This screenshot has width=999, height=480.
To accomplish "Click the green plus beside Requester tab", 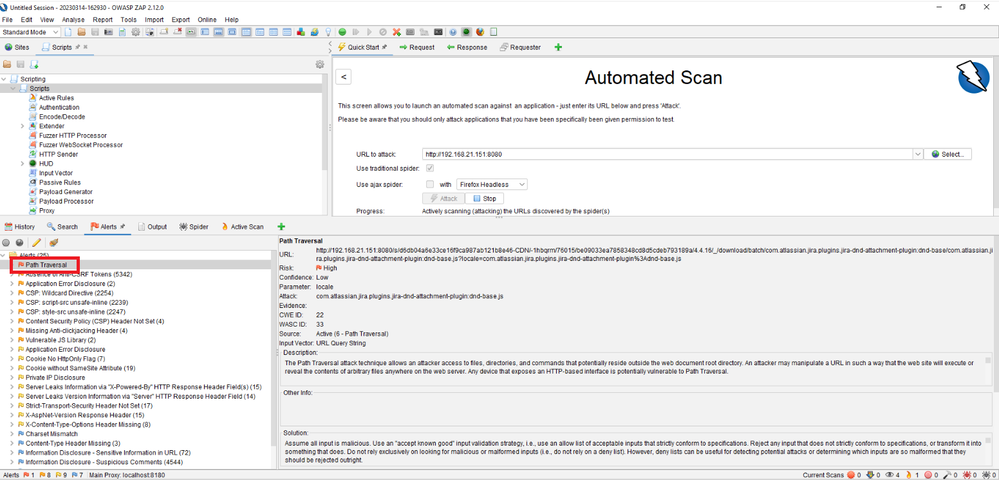I will point(558,47).
